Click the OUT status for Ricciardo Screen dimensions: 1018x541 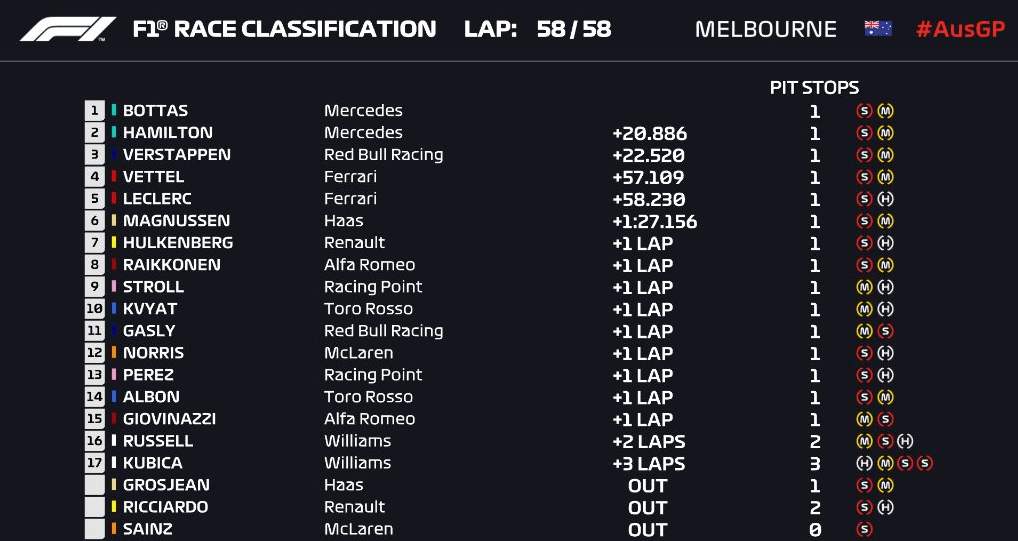point(647,507)
